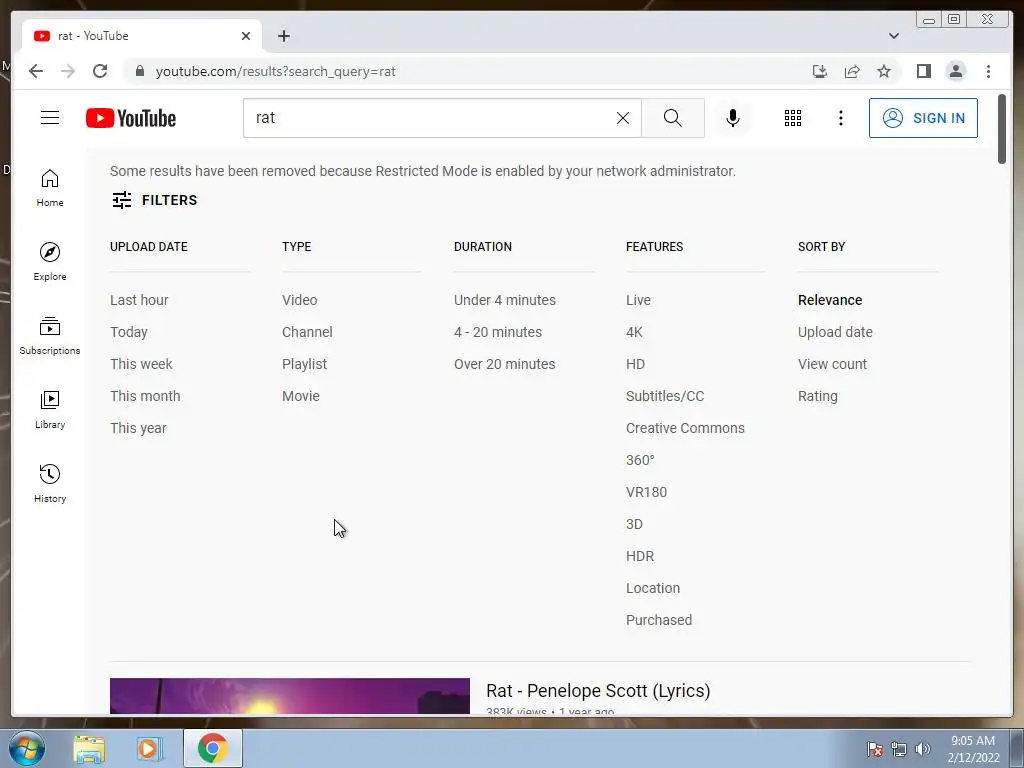Open the tab search chevron

[x=894, y=36]
